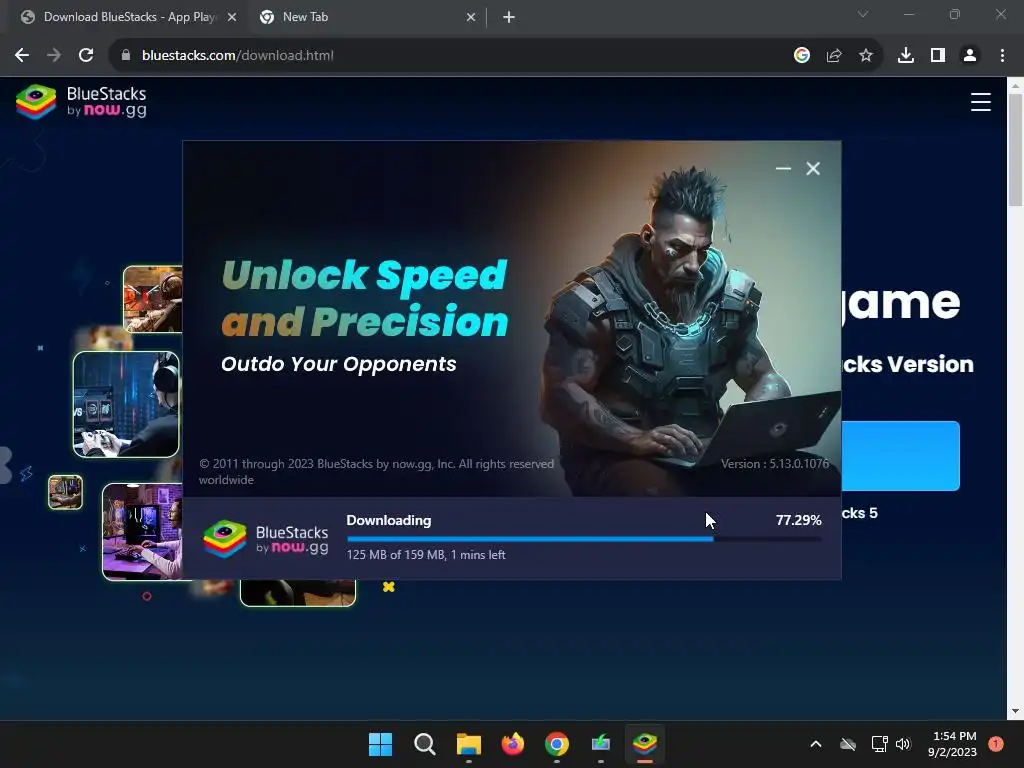Open volume control tray icon

click(903, 744)
